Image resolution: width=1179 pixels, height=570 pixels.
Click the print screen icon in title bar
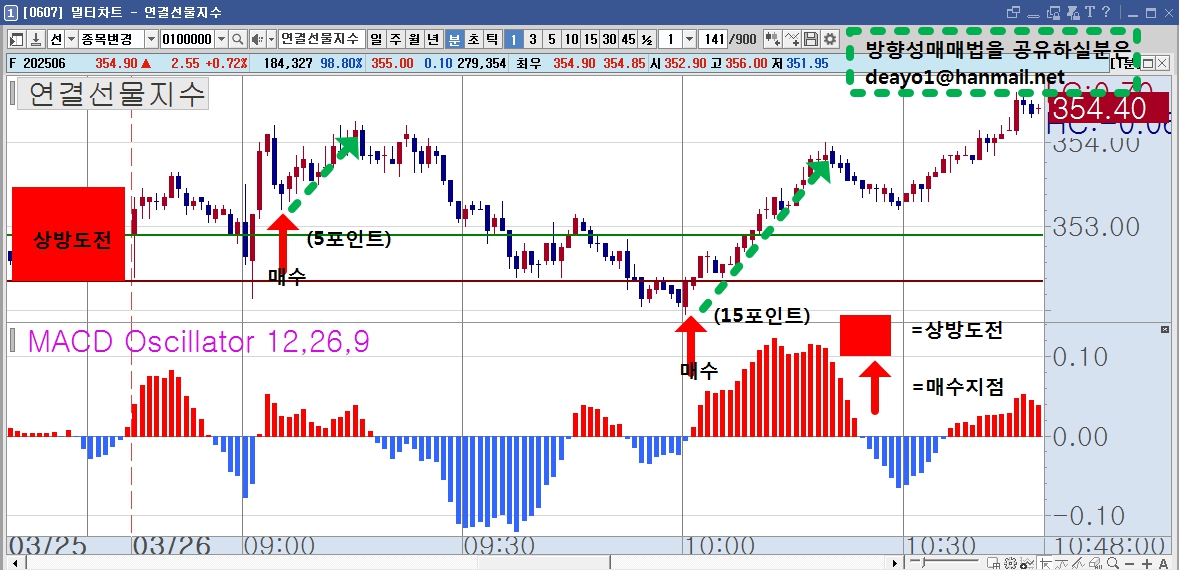point(1073,13)
